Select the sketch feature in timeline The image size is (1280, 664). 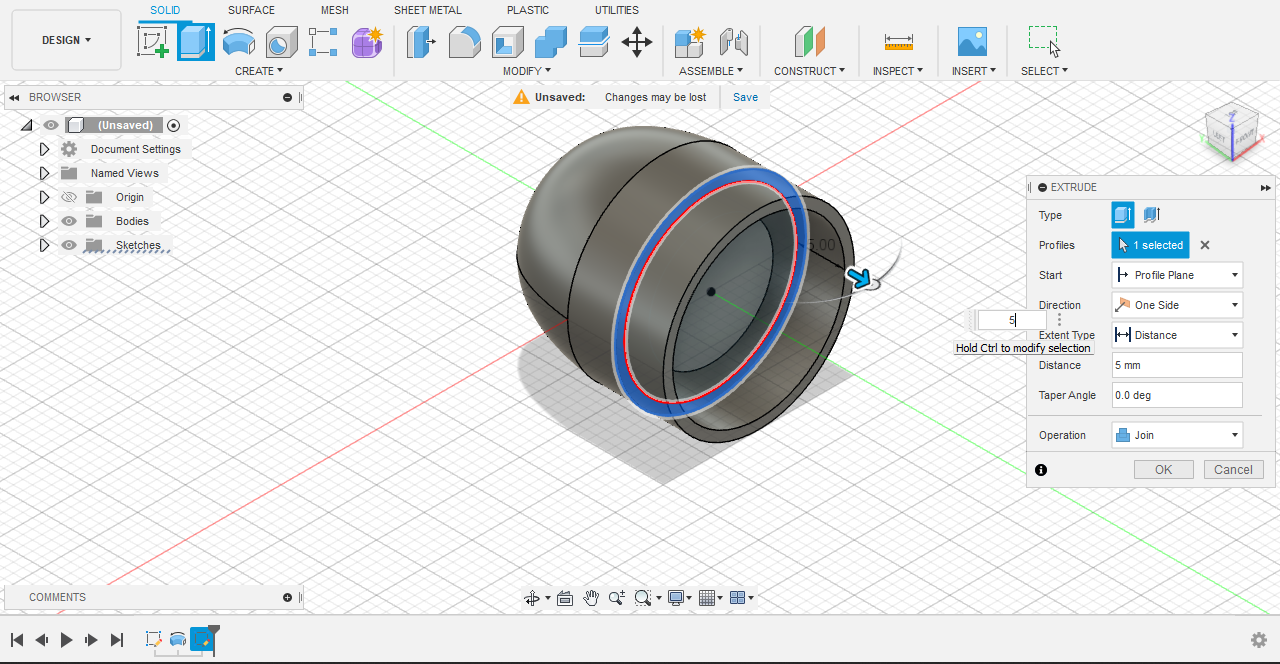coord(154,640)
